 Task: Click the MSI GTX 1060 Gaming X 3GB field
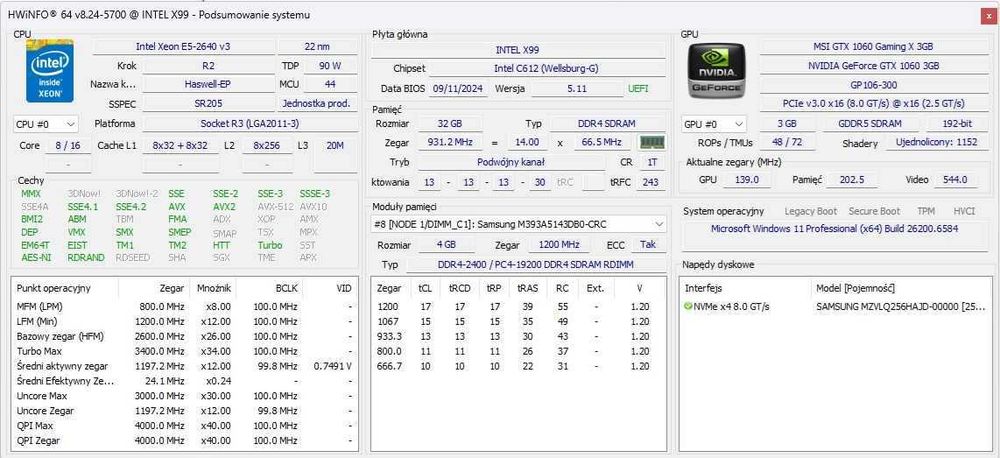coord(873,47)
